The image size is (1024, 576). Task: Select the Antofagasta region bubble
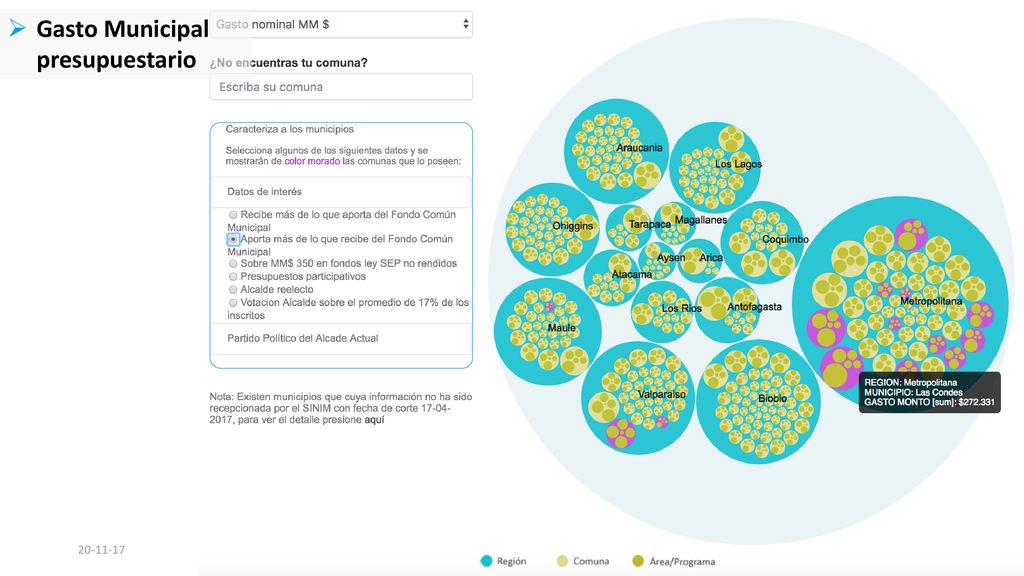(727, 310)
